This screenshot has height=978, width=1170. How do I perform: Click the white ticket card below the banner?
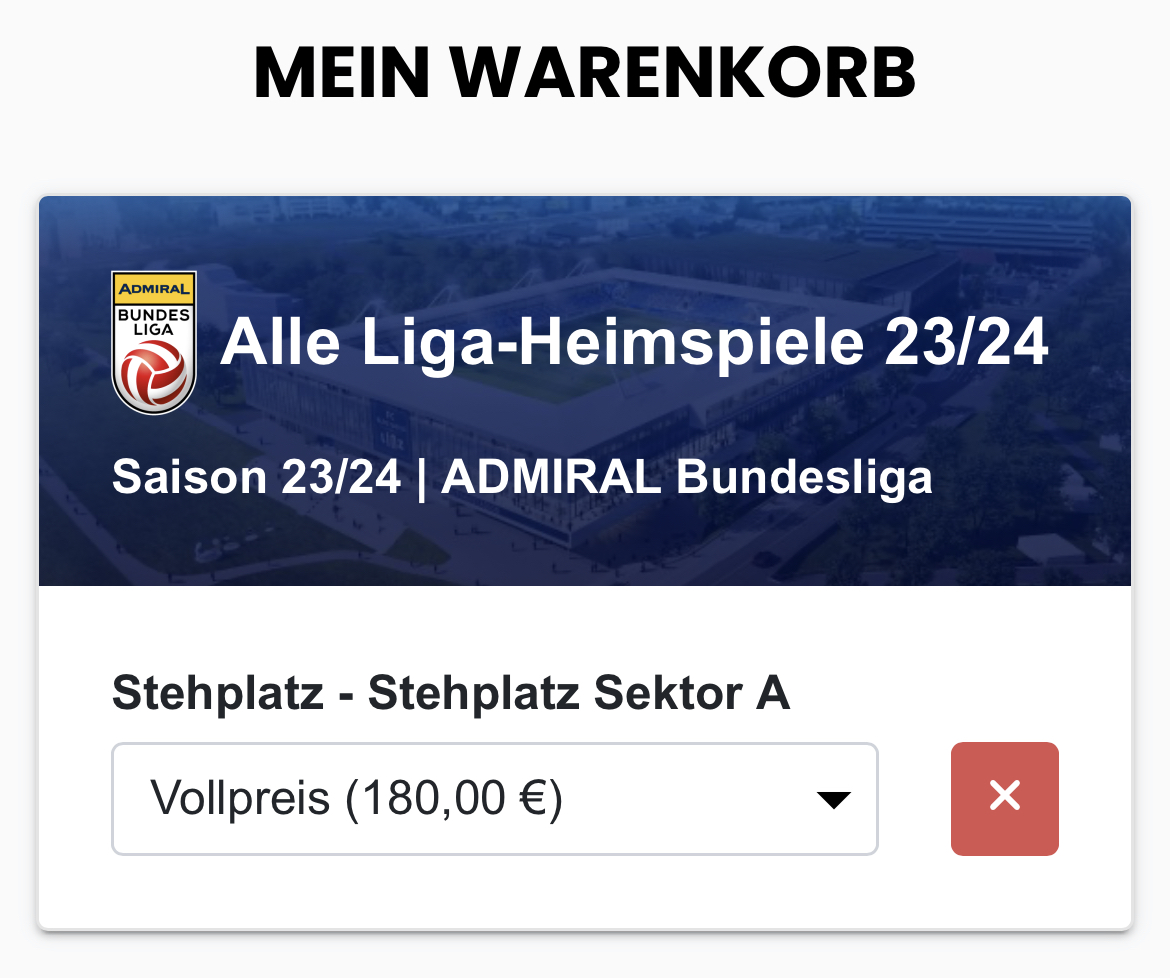tap(585, 757)
